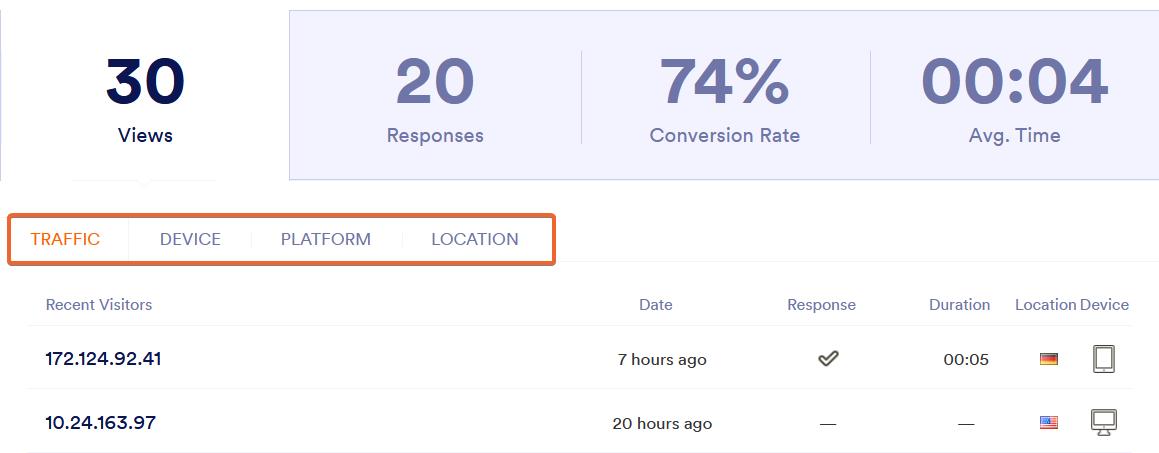Click the 7 hours ago date entry

[662, 360]
